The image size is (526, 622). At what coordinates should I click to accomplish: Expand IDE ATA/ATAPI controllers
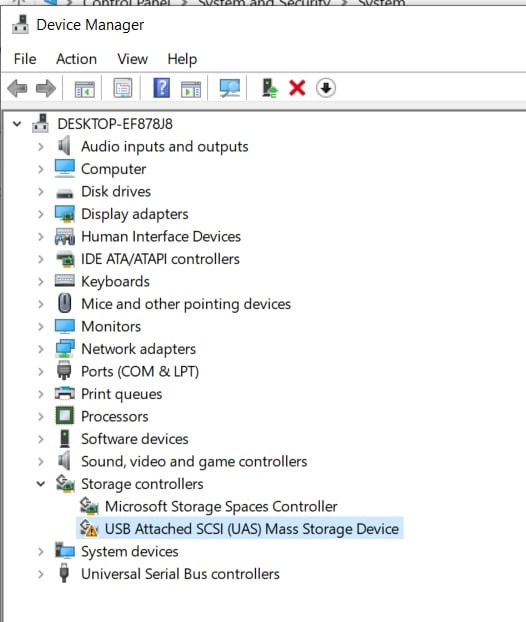40,259
